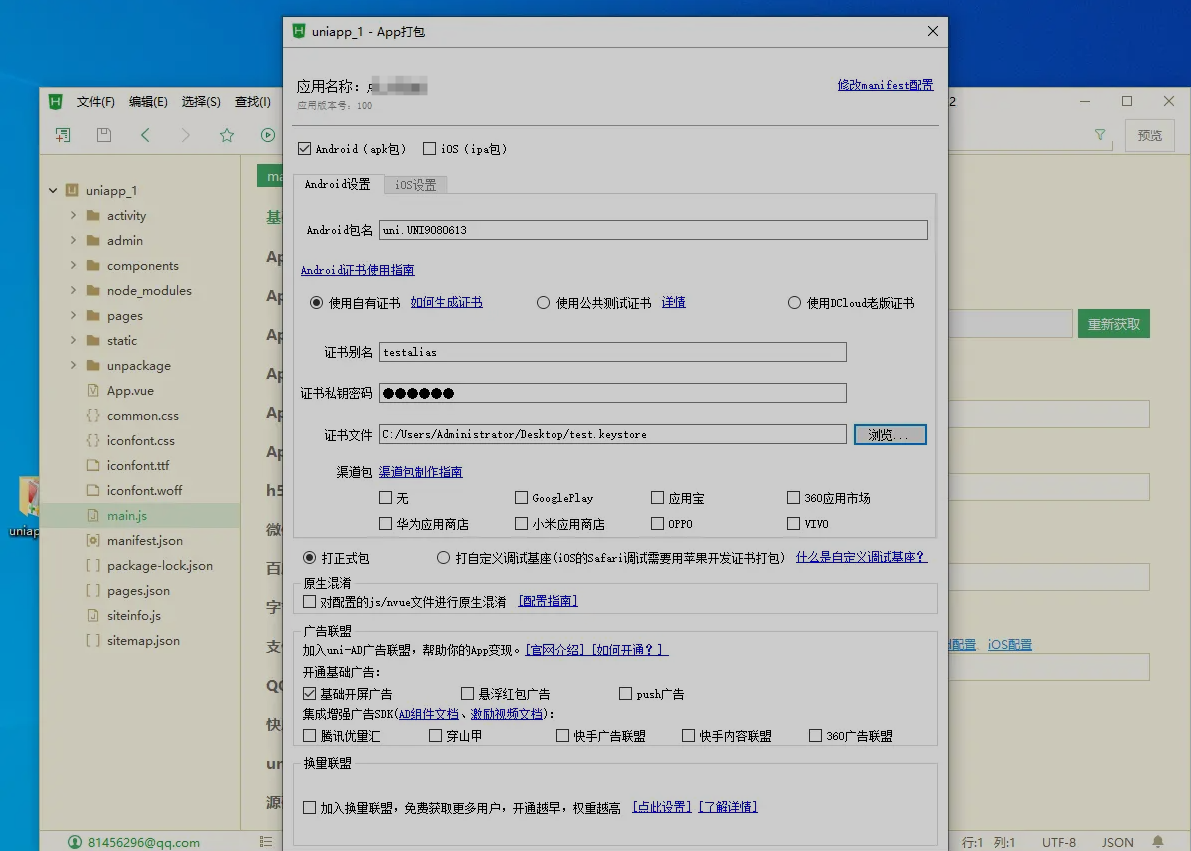Click the 浏览... browse button
1191x851 pixels.
tap(890, 435)
